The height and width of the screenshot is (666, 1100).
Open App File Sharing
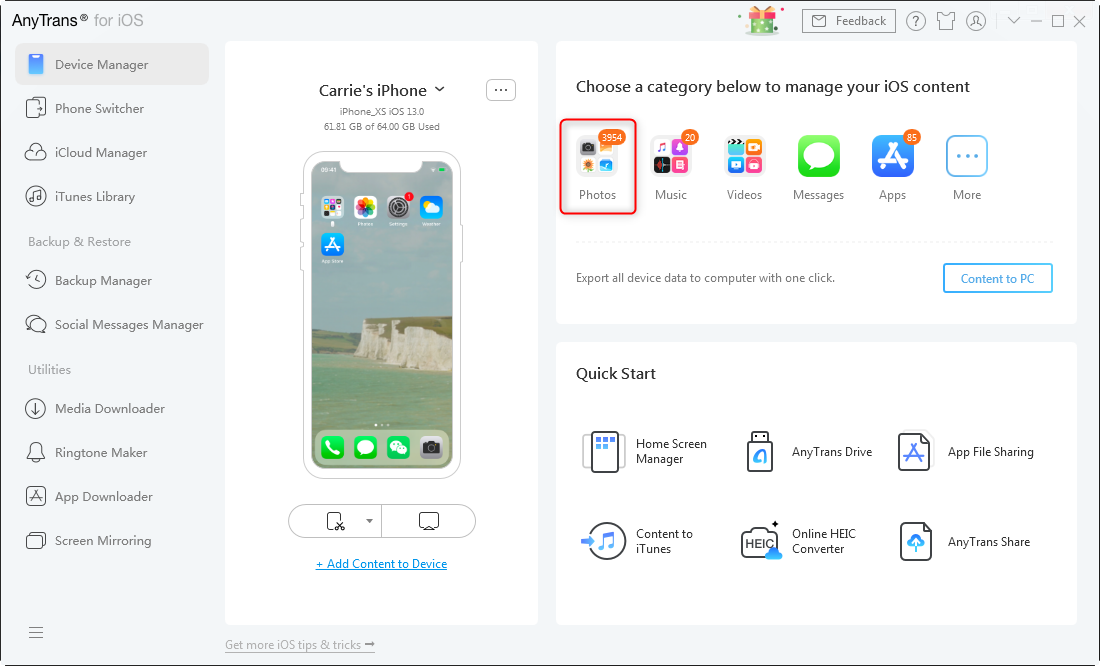click(966, 452)
